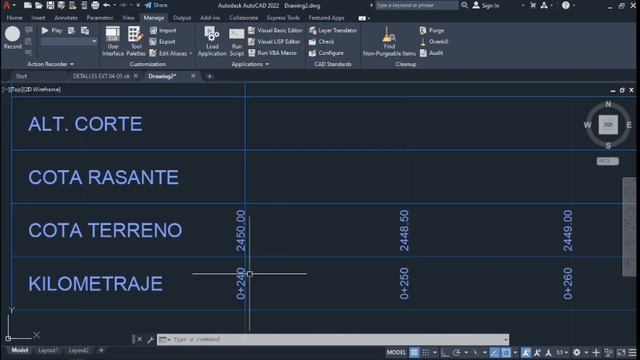Toggle object snap tracking in status bar
This screenshot has width=640, height=360.
tap(495, 352)
